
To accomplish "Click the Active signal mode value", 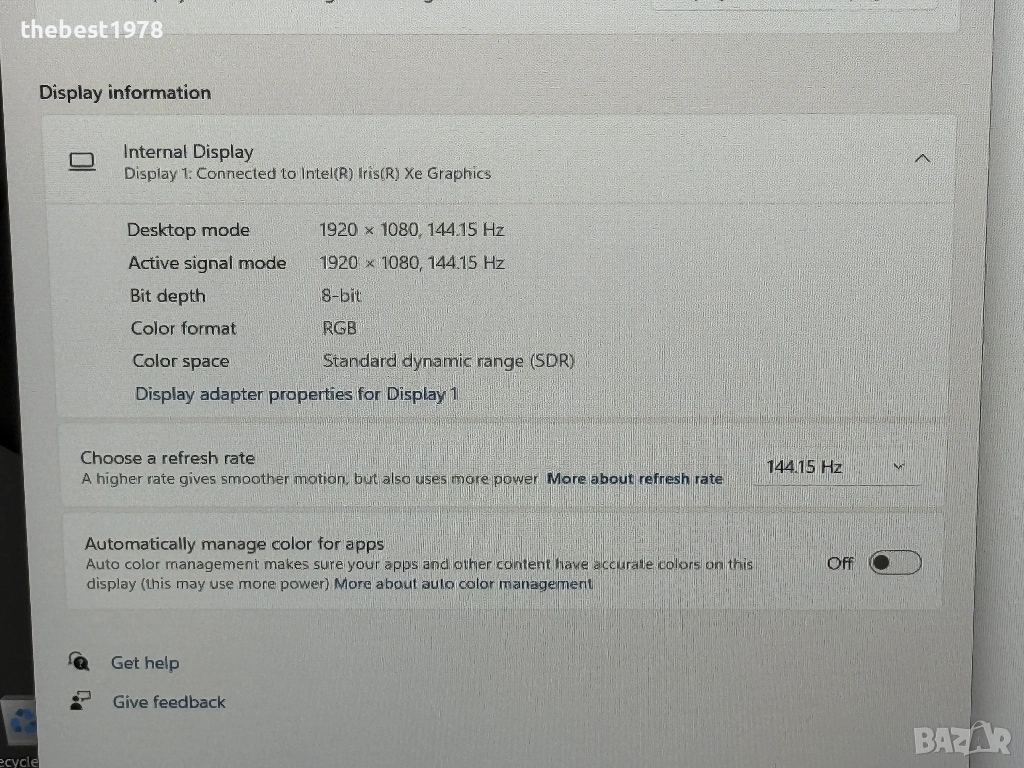I will click(x=411, y=263).
